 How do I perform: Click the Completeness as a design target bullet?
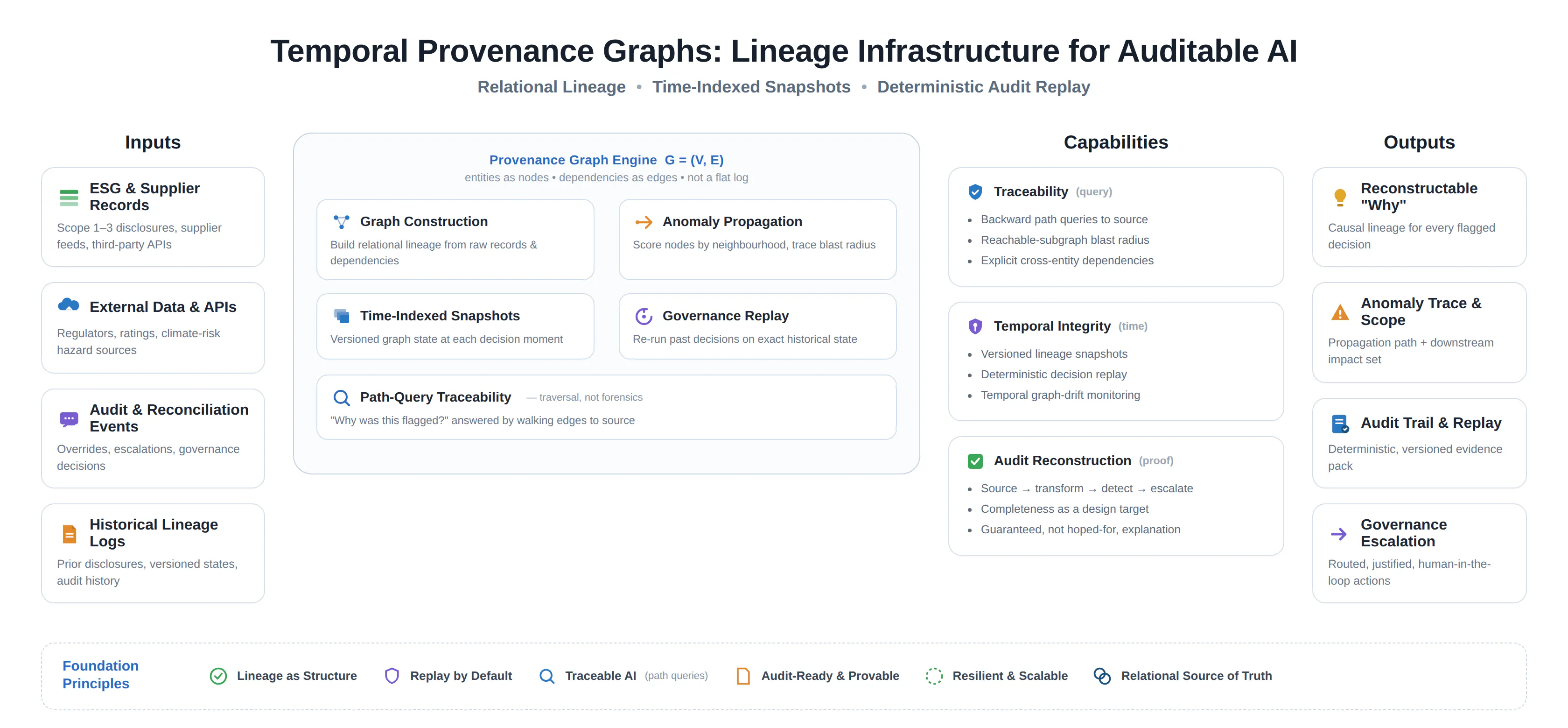pos(1064,509)
